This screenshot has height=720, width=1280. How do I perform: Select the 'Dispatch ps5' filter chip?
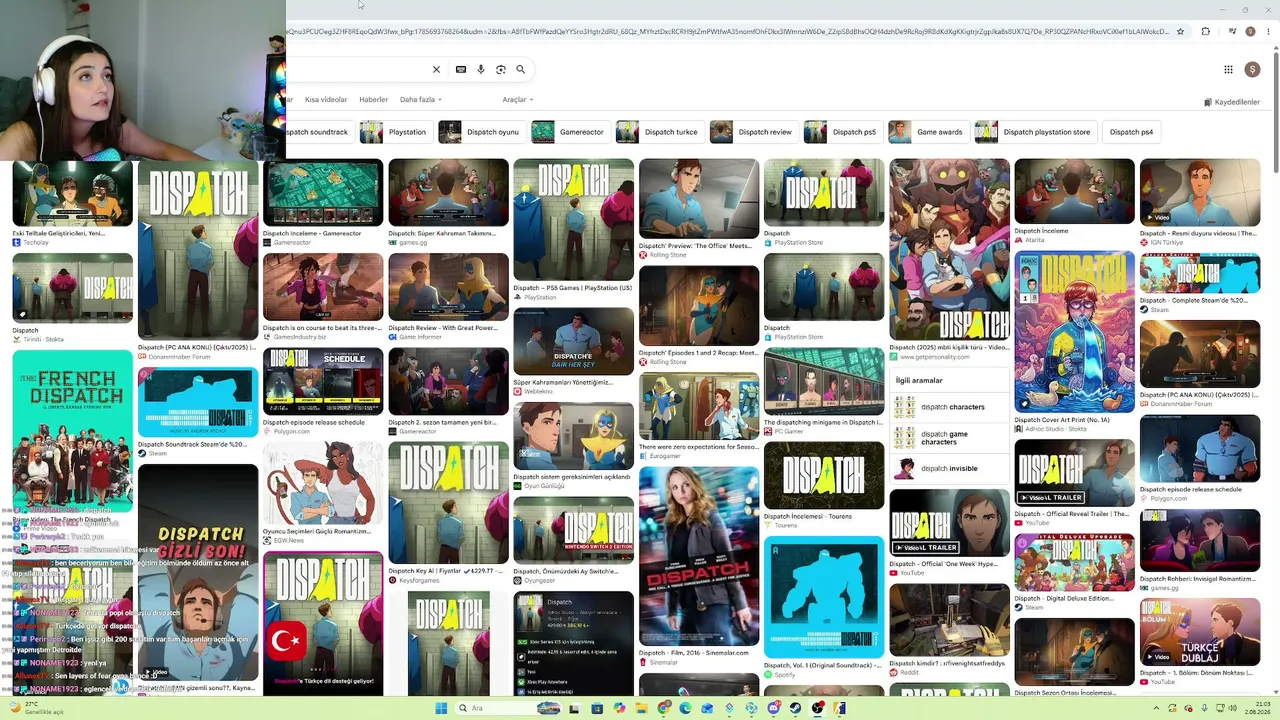point(842,132)
